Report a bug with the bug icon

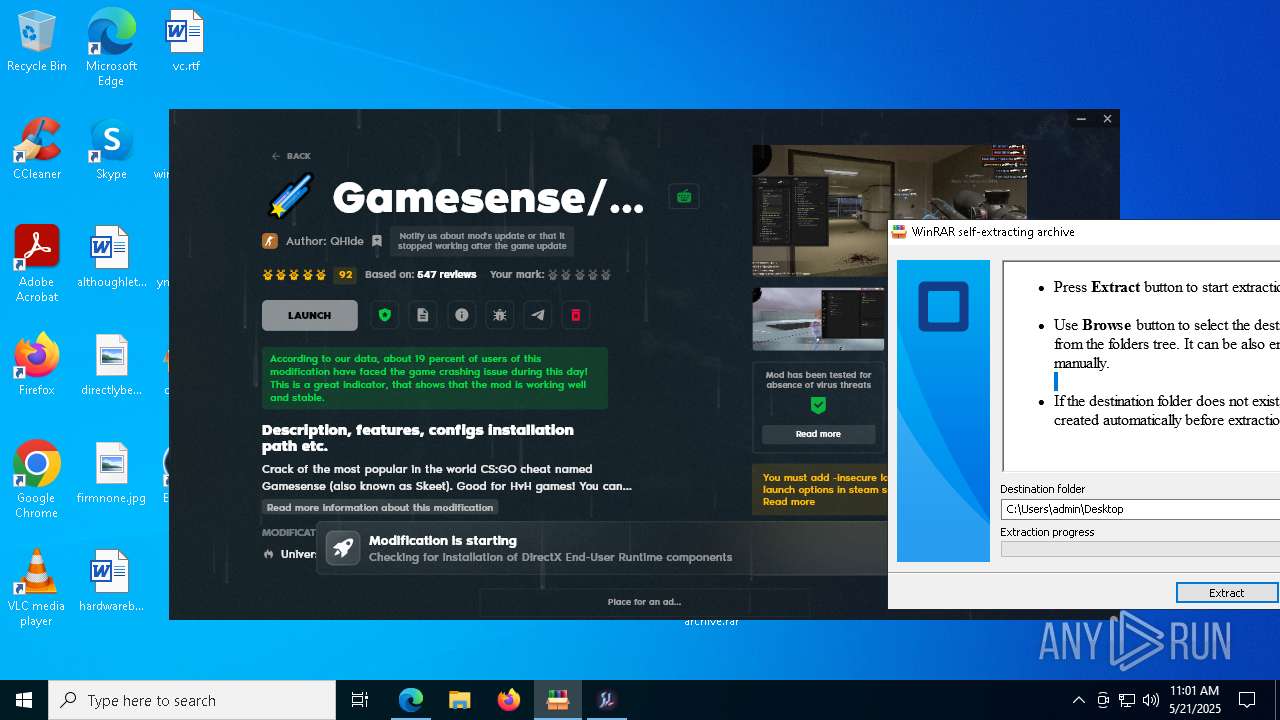click(x=500, y=315)
